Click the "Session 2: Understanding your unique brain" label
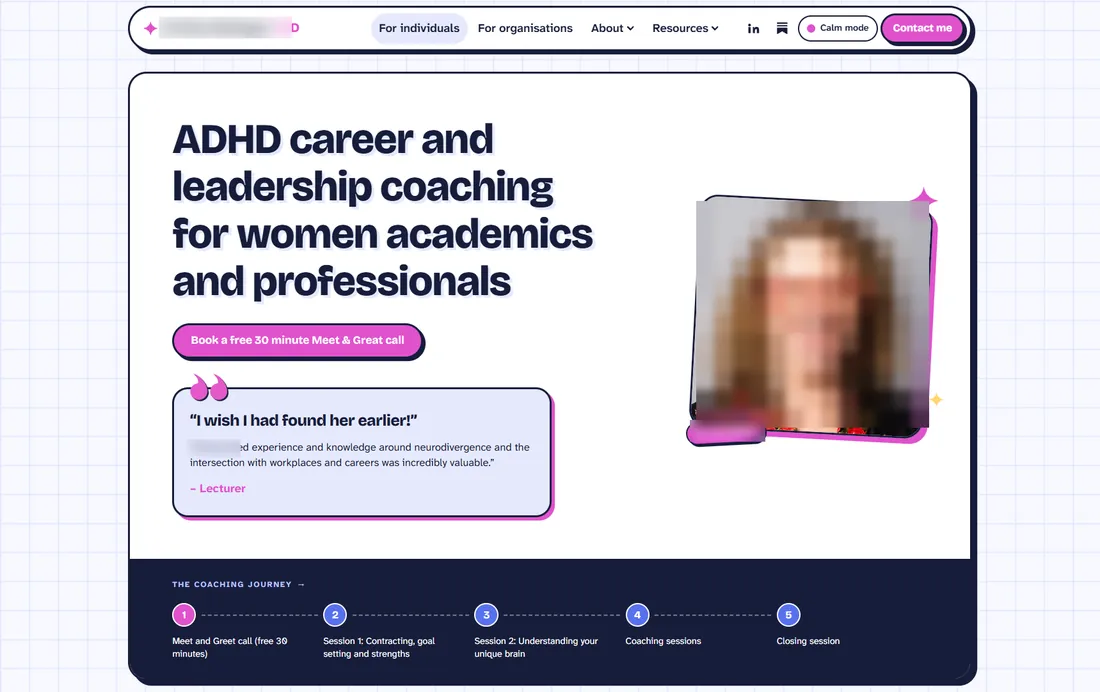 536,647
